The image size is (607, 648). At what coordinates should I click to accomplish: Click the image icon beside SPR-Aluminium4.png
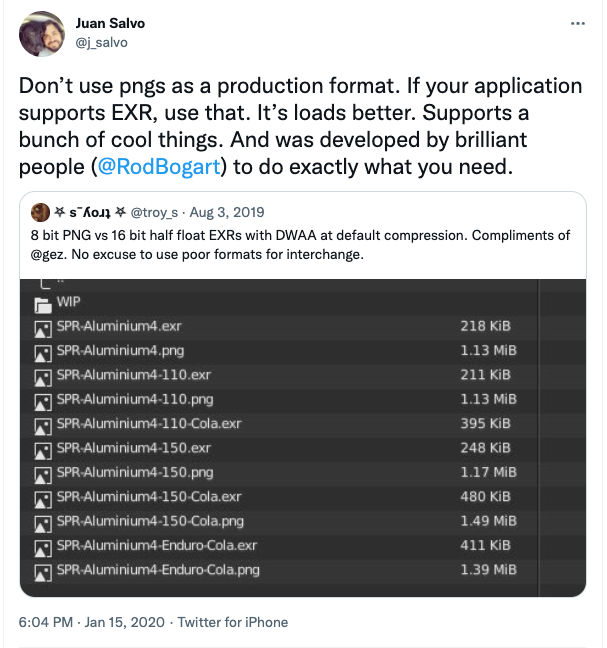click(x=42, y=352)
